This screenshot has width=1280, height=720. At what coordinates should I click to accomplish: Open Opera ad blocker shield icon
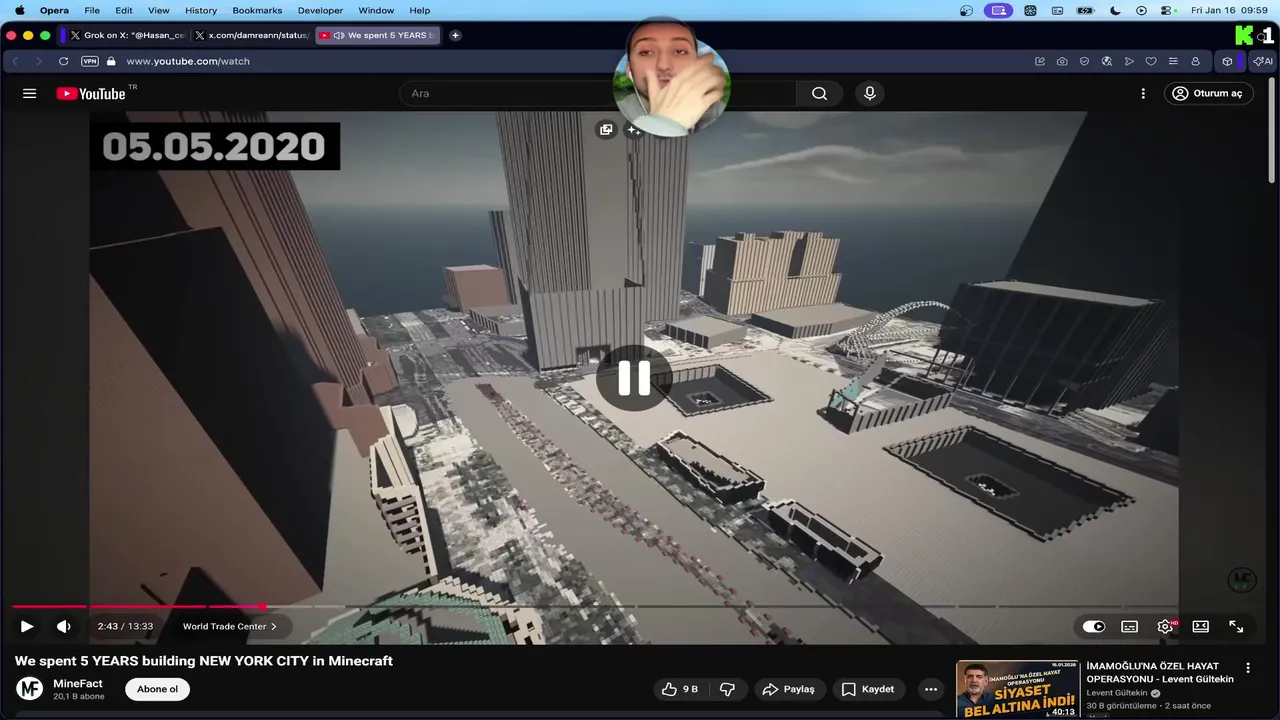coord(1084,61)
